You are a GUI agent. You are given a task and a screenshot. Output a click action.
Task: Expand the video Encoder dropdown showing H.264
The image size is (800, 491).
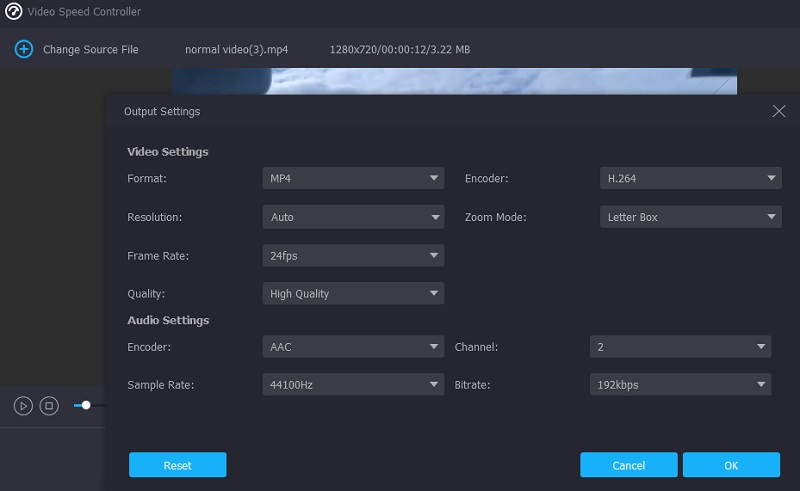tap(690, 179)
